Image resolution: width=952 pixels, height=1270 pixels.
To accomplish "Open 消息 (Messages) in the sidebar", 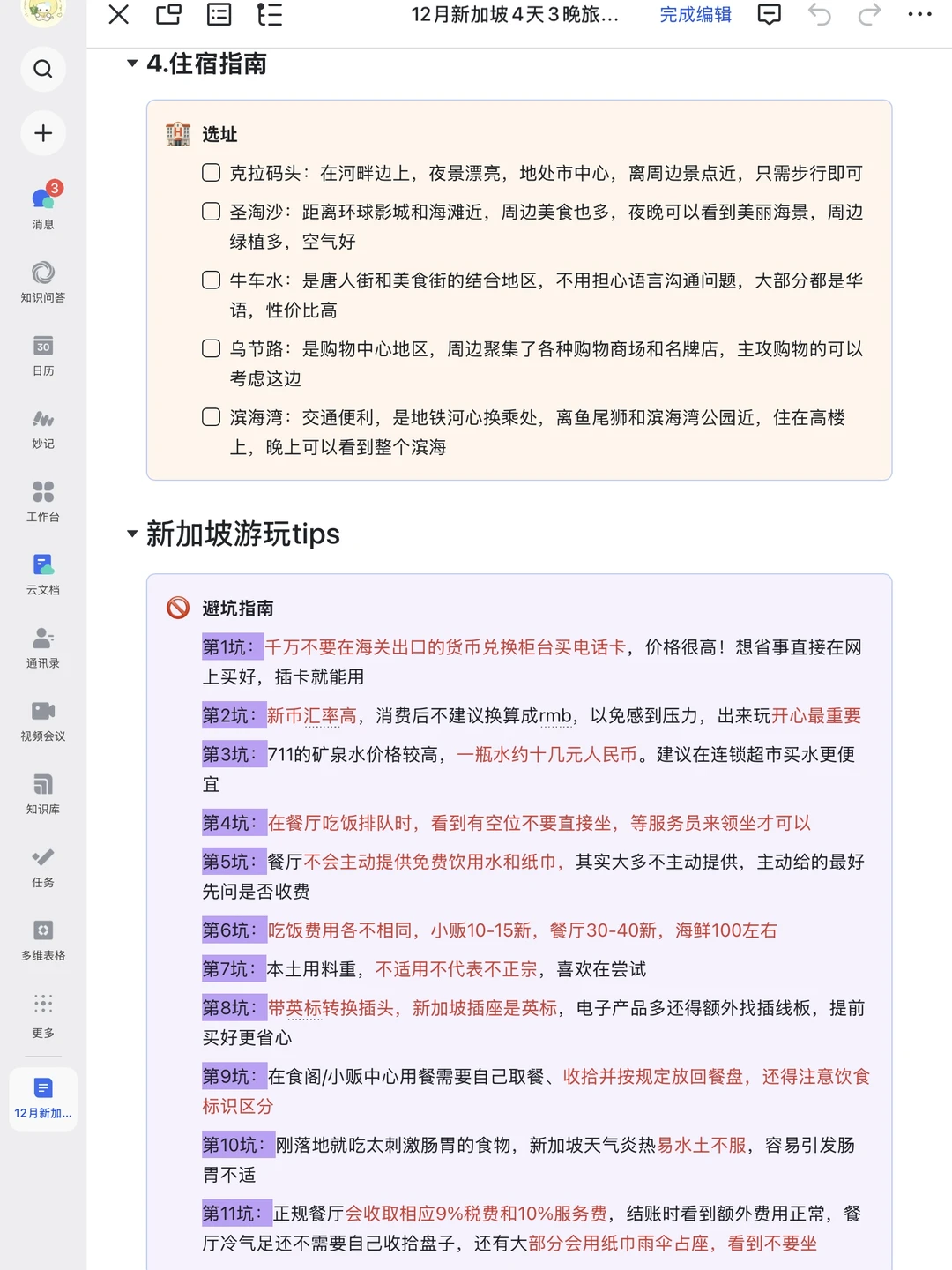I will pyautogui.click(x=43, y=202).
